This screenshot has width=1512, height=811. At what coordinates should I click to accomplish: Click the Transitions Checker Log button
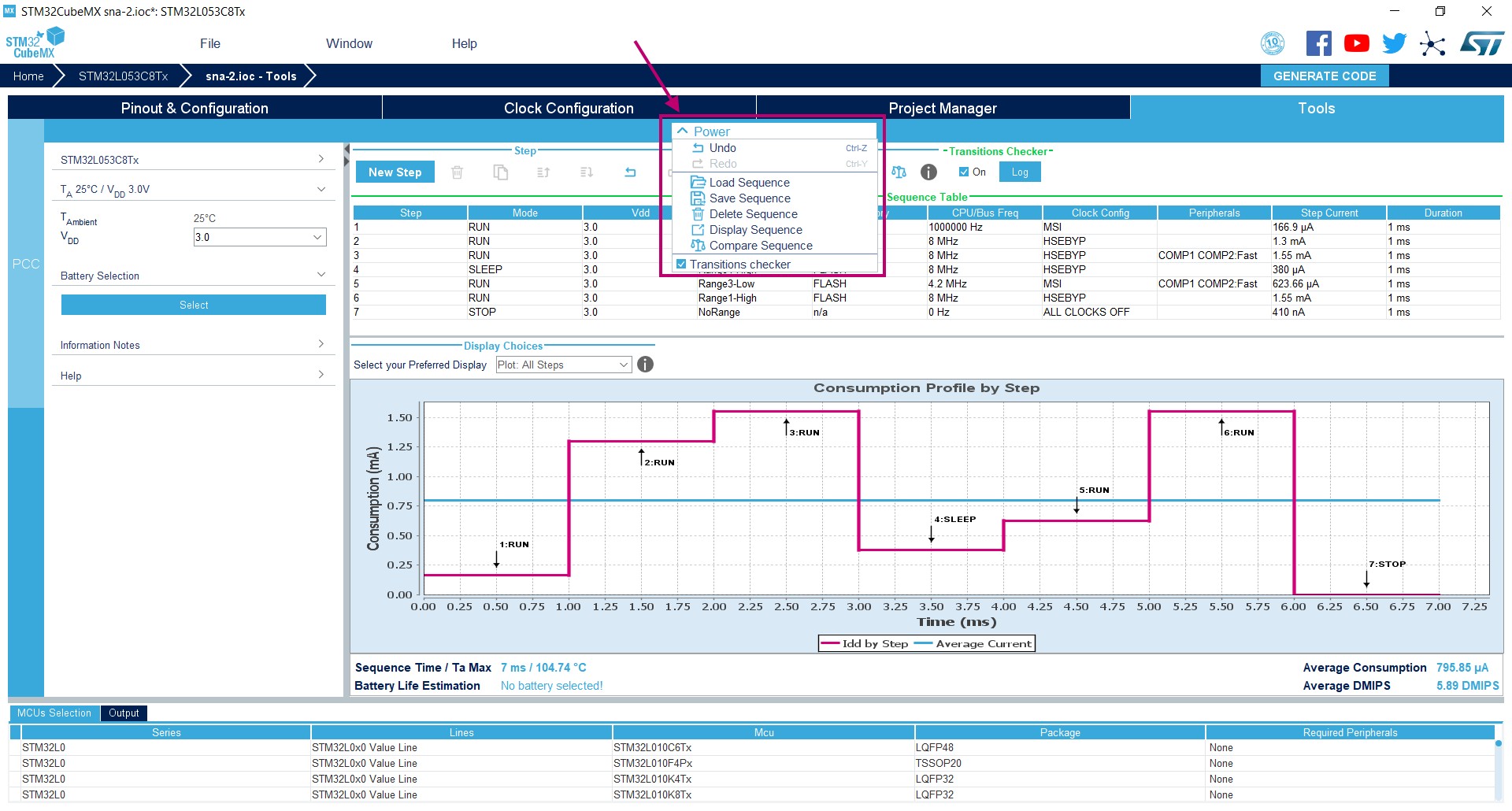tap(1020, 172)
